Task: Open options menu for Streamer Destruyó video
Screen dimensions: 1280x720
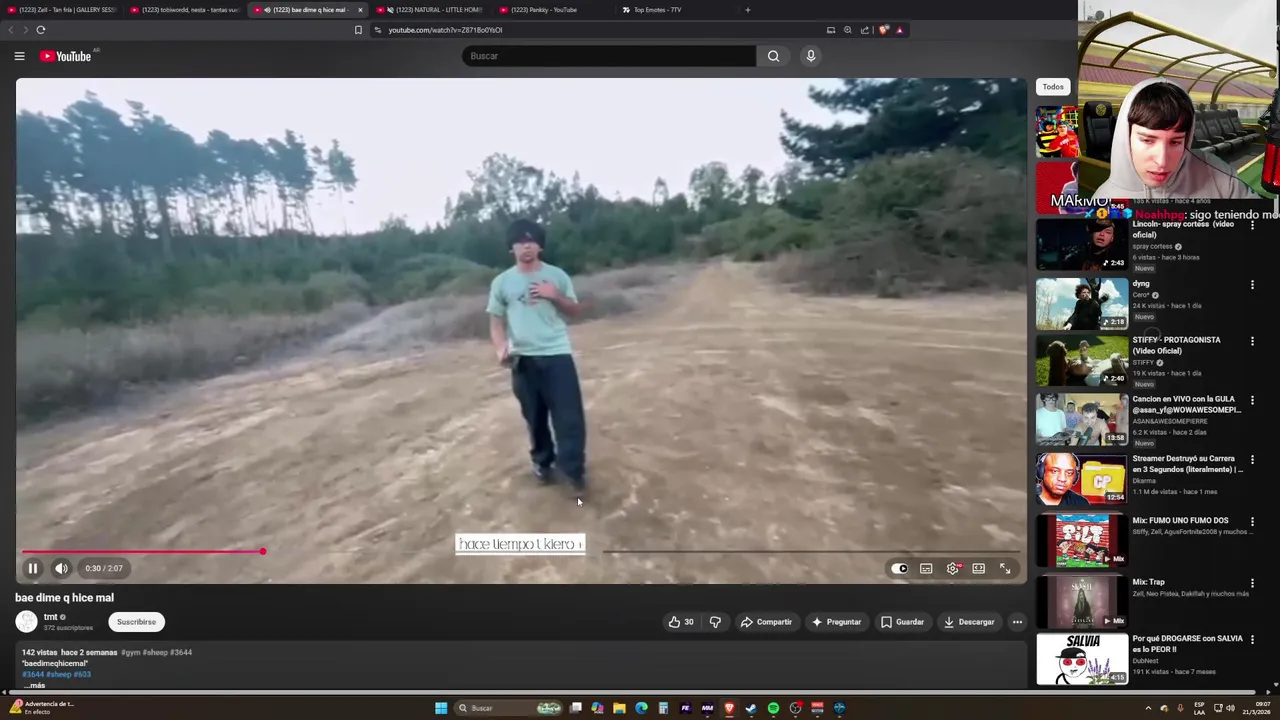Action: coord(1252,460)
